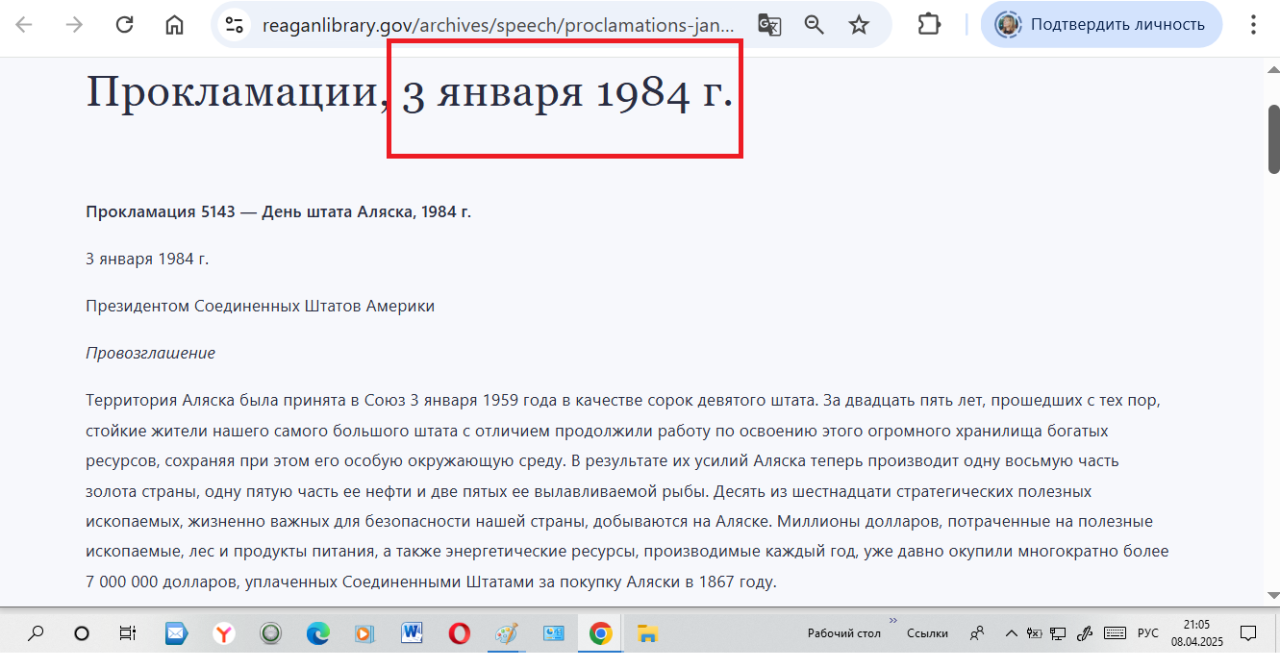This screenshot has width=1280, height=668.
Task: Expand the Рабочий стол toolbar chevron
Action: 893,621
